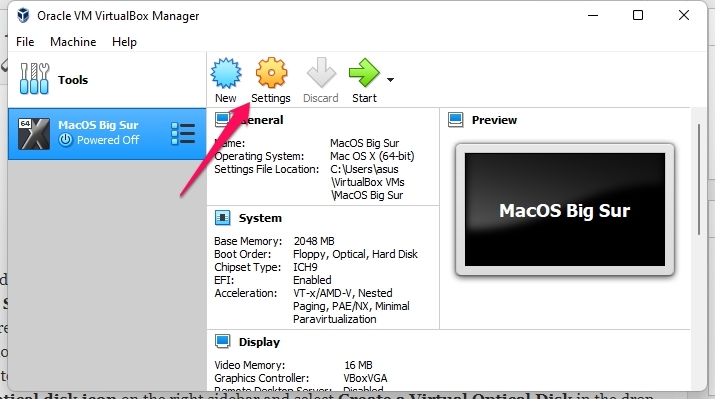
Task: Click the 'VBoxVGA' graphics controller value
Action: [x=365, y=378]
